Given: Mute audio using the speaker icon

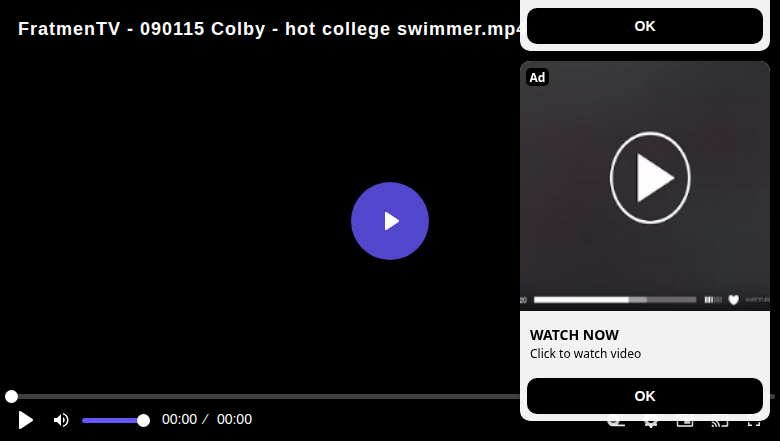Looking at the screenshot, I should pos(61,420).
